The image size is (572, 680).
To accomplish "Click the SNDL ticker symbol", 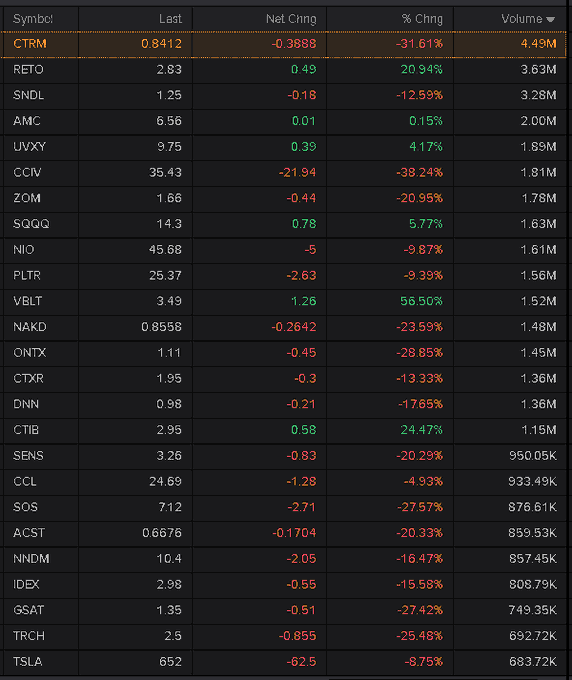I will tap(28, 95).
